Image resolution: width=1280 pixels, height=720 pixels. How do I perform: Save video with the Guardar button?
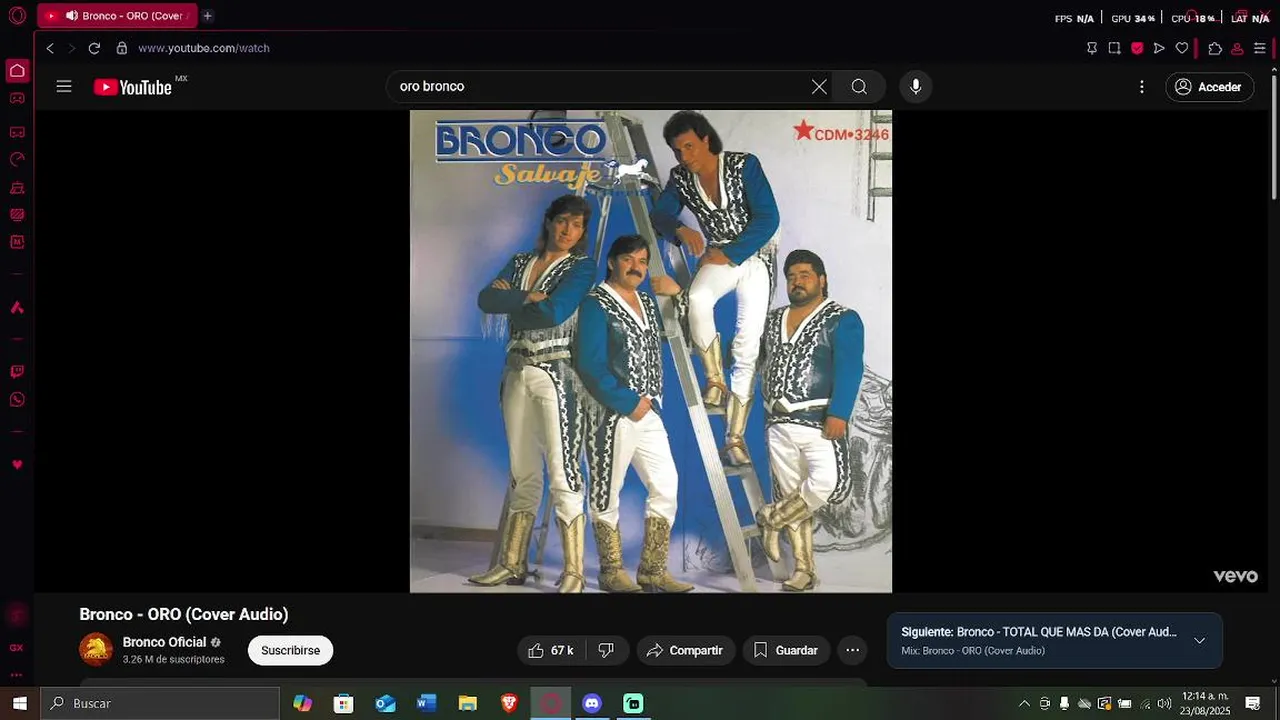(x=786, y=650)
